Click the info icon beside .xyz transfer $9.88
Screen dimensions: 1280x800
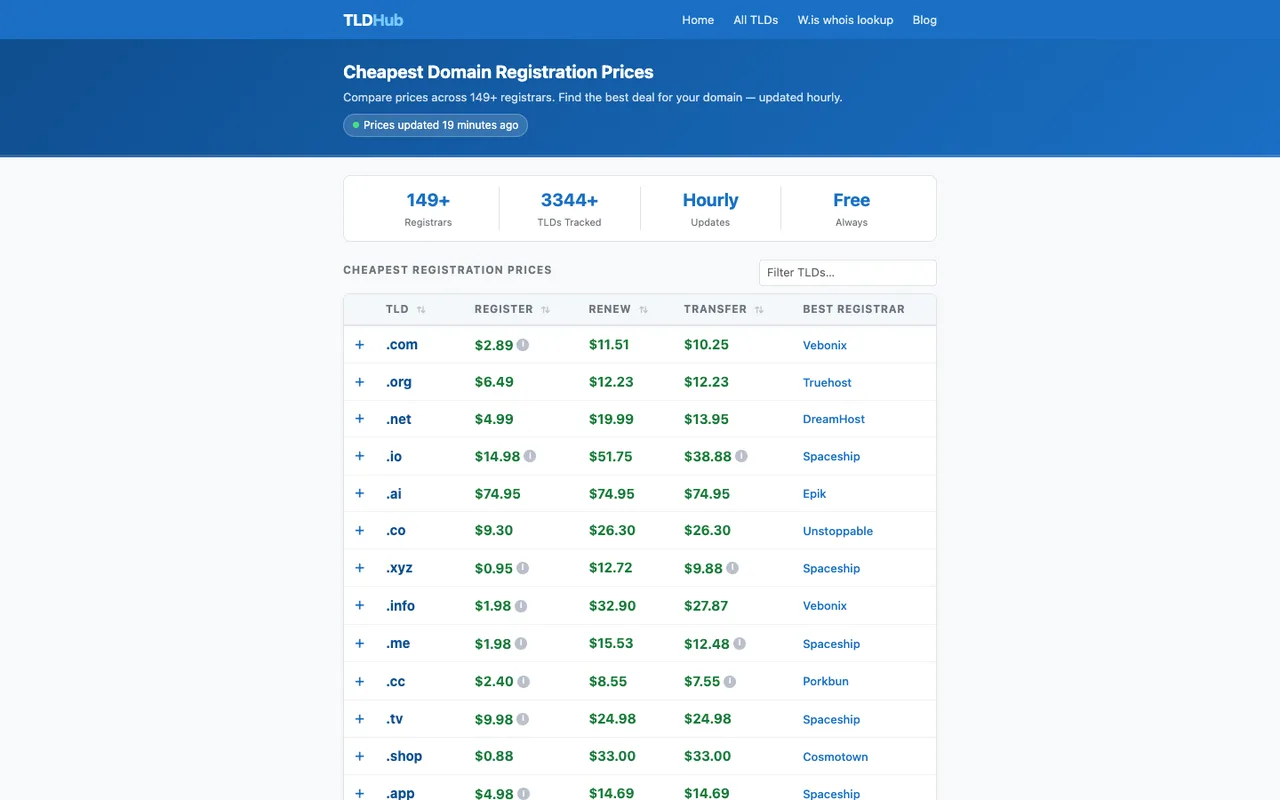pos(732,568)
